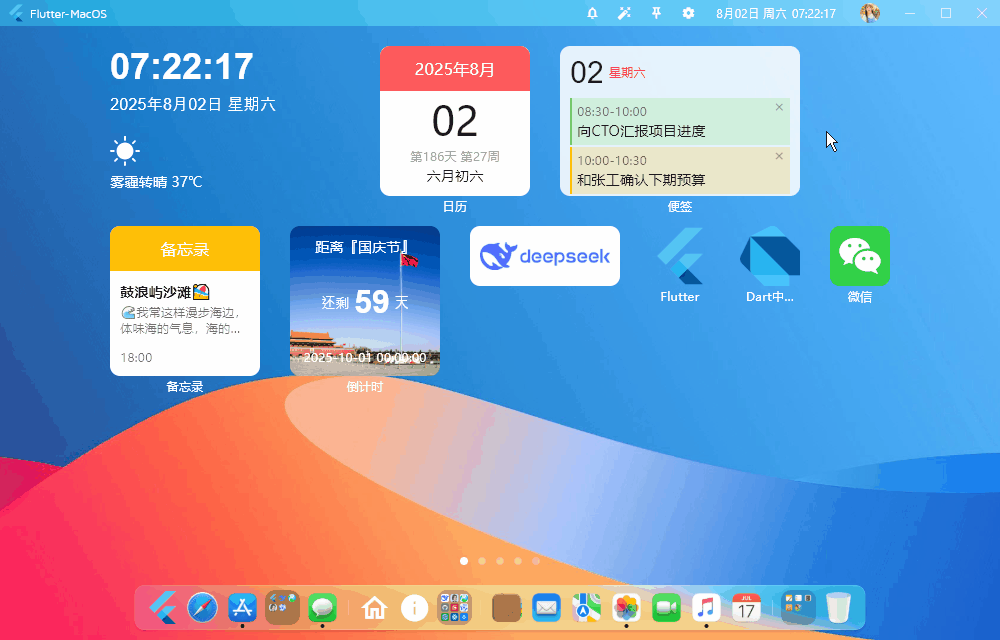The height and width of the screenshot is (640, 1000).
Task: Open the user avatar menu
Action: [x=870, y=13]
